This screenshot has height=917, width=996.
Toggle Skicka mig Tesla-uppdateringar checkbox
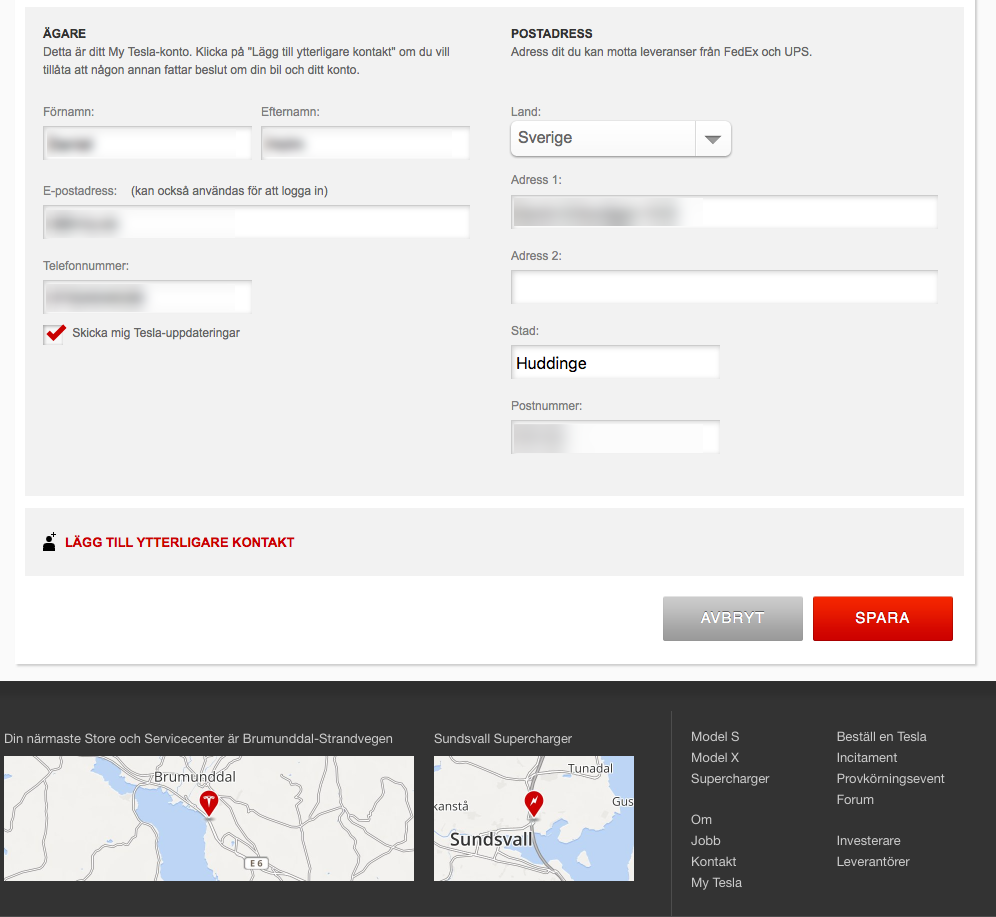point(55,333)
